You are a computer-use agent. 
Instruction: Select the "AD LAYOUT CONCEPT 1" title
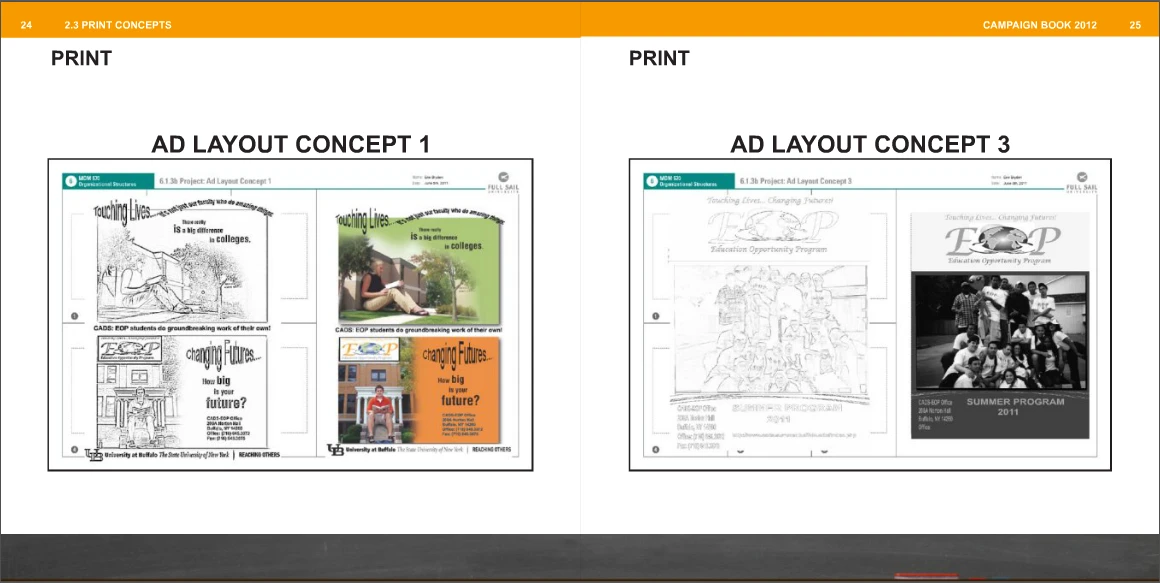291,144
